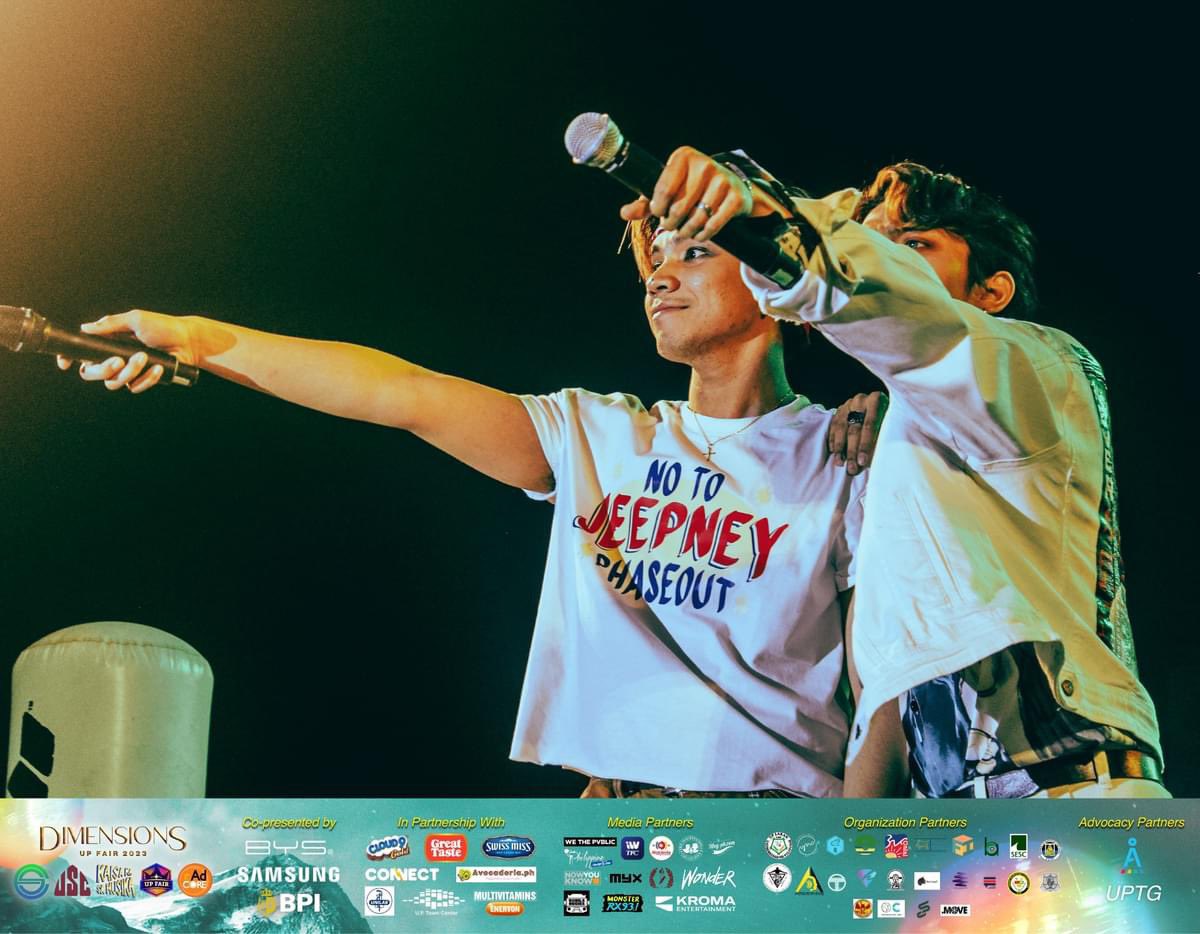The height and width of the screenshot is (934, 1200).
Task: Click the UPTG advocacy partner text
Action: click(1135, 891)
